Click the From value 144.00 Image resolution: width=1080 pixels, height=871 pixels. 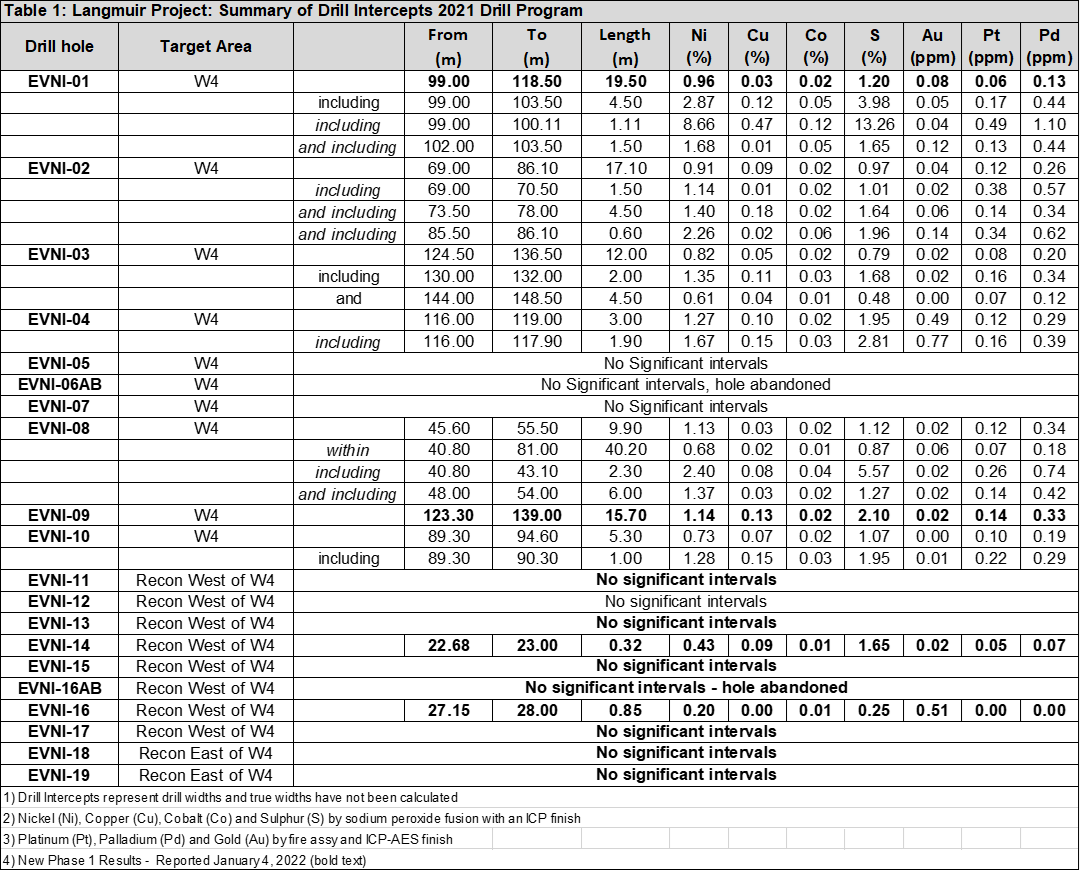(x=448, y=298)
